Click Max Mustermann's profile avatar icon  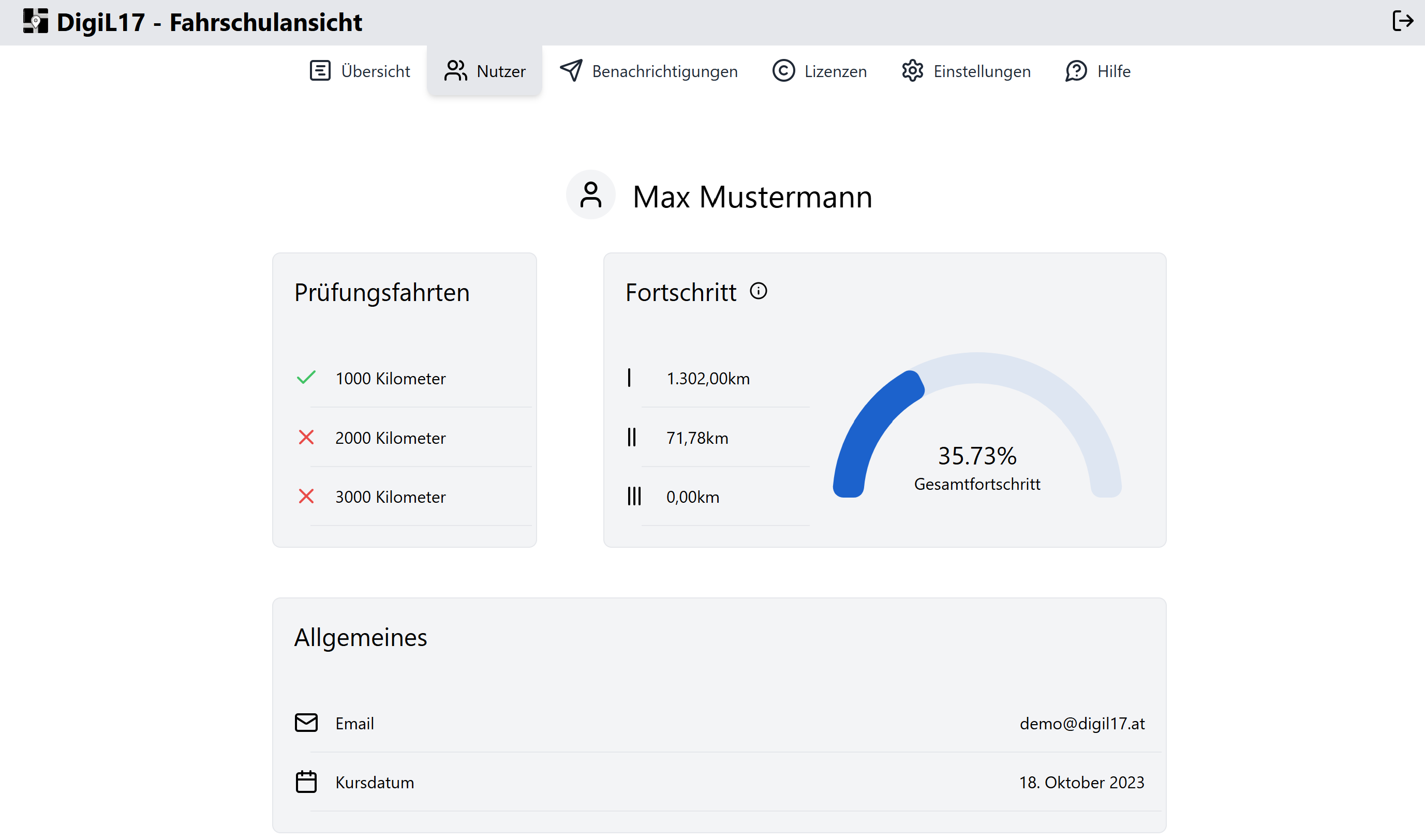point(590,196)
